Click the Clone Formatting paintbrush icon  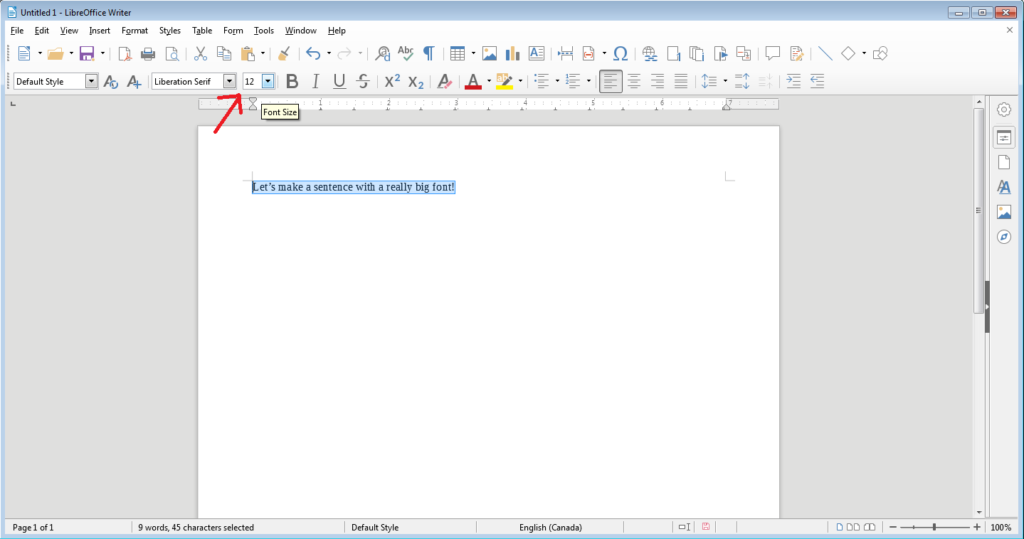tap(283, 53)
